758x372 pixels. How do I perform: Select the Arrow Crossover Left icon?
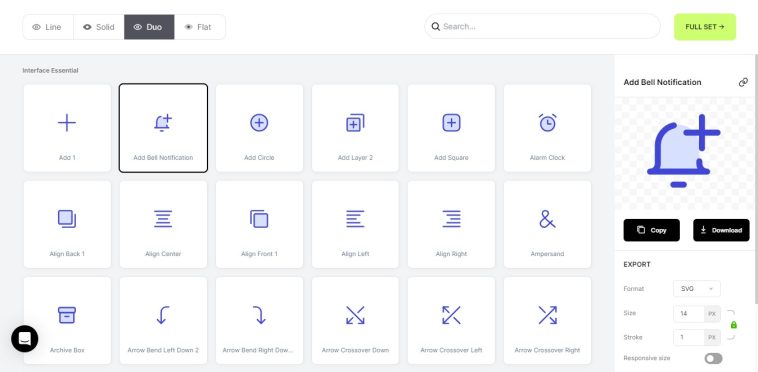tap(451, 320)
